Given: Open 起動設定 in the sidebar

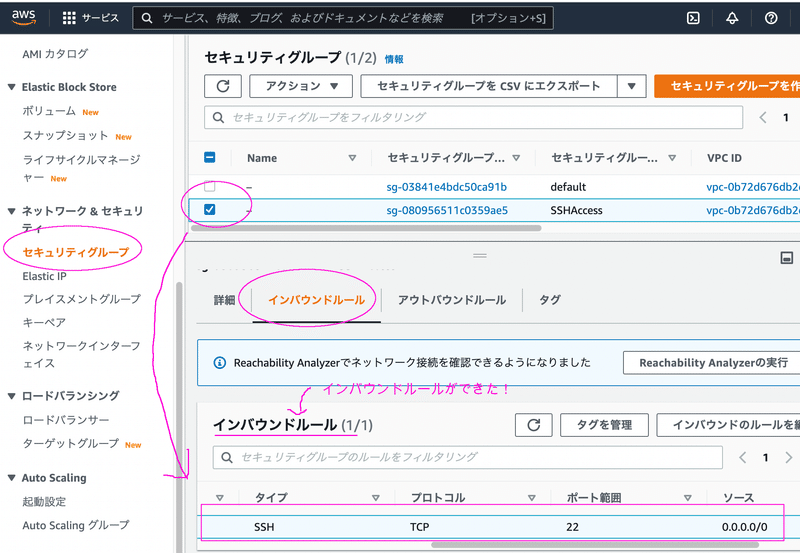Looking at the screenshot, I should (x=44, y=501).
